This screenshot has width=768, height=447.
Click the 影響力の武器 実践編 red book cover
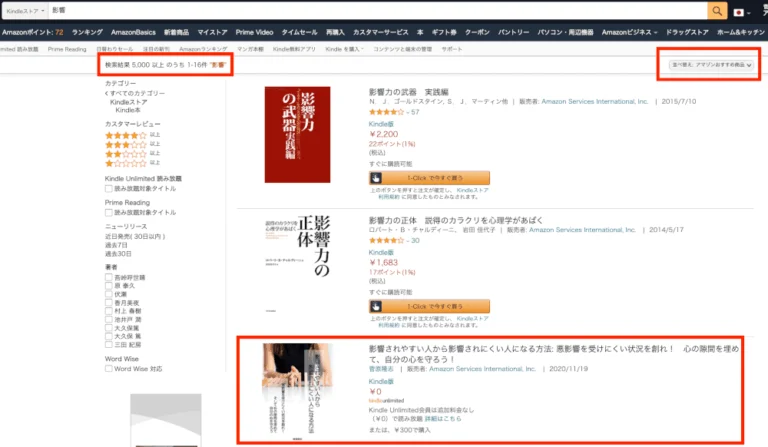pos(297,135)
